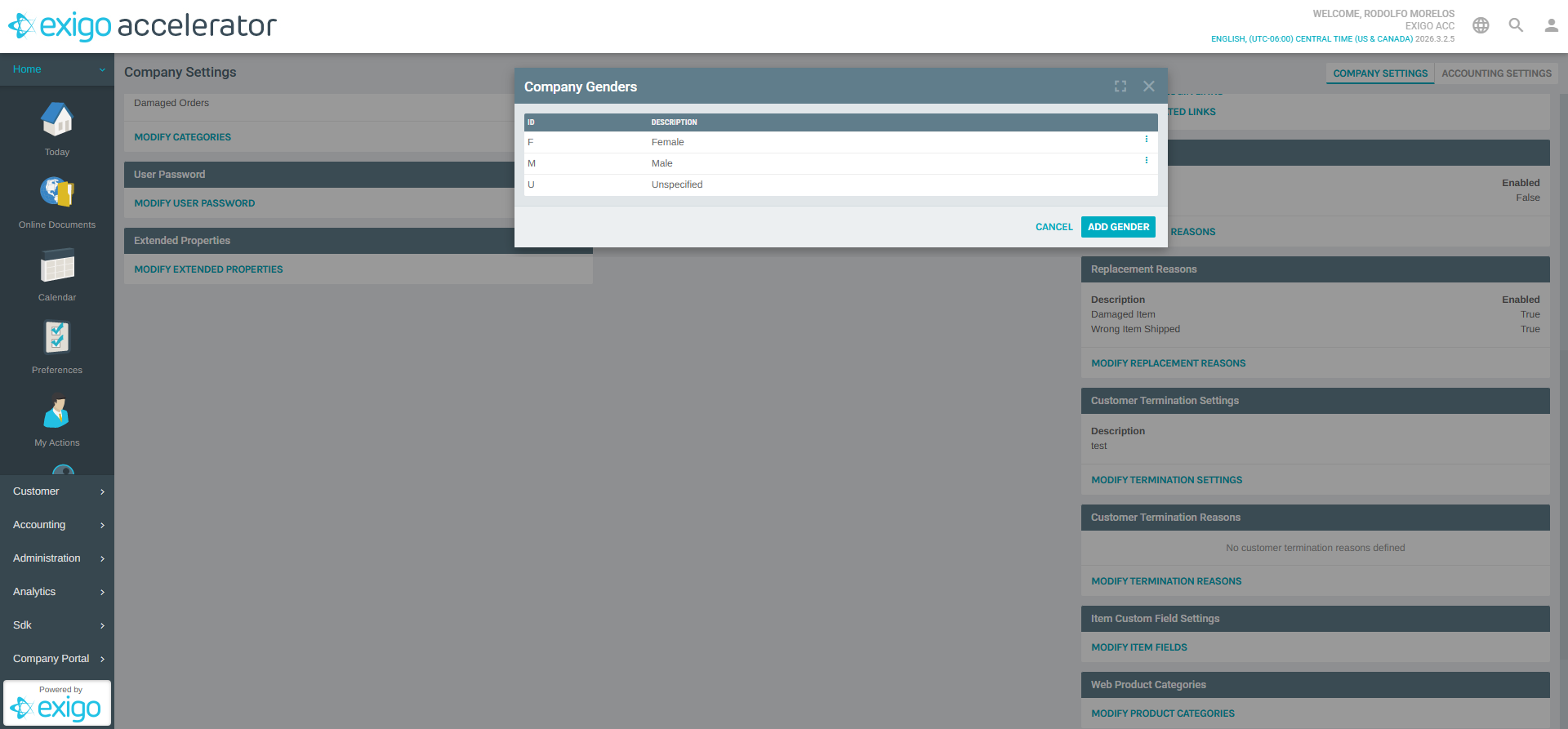Click the ID column header
The width and height of the screenshot is (1568, 729).
click(x=531, y=122)
